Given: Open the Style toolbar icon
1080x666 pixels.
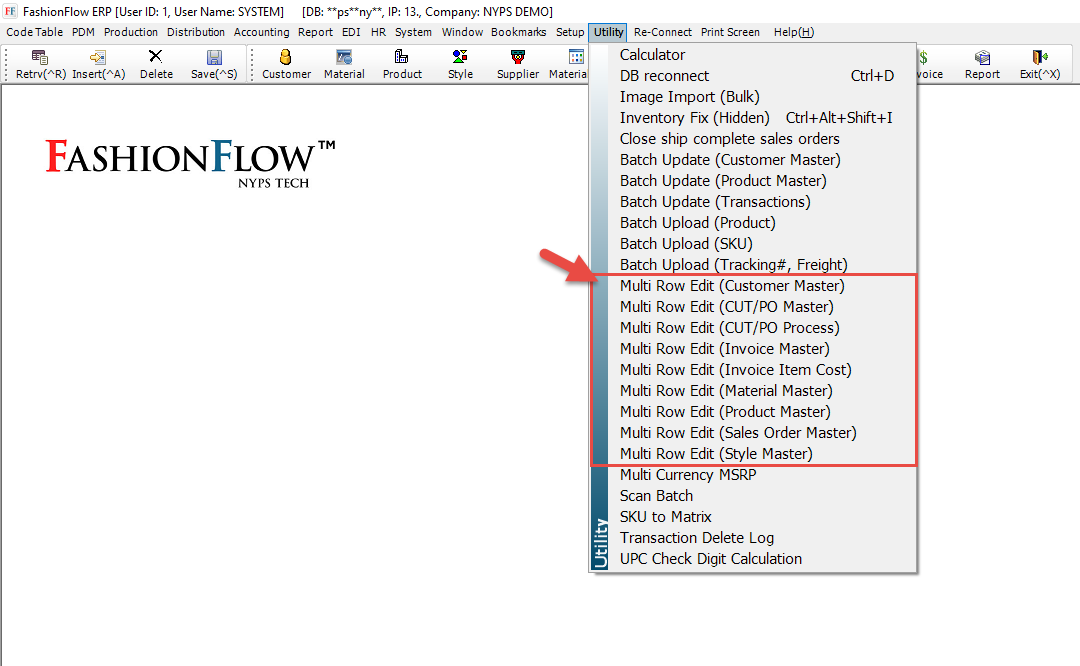Looking at the screenshot, I should 460,58.
